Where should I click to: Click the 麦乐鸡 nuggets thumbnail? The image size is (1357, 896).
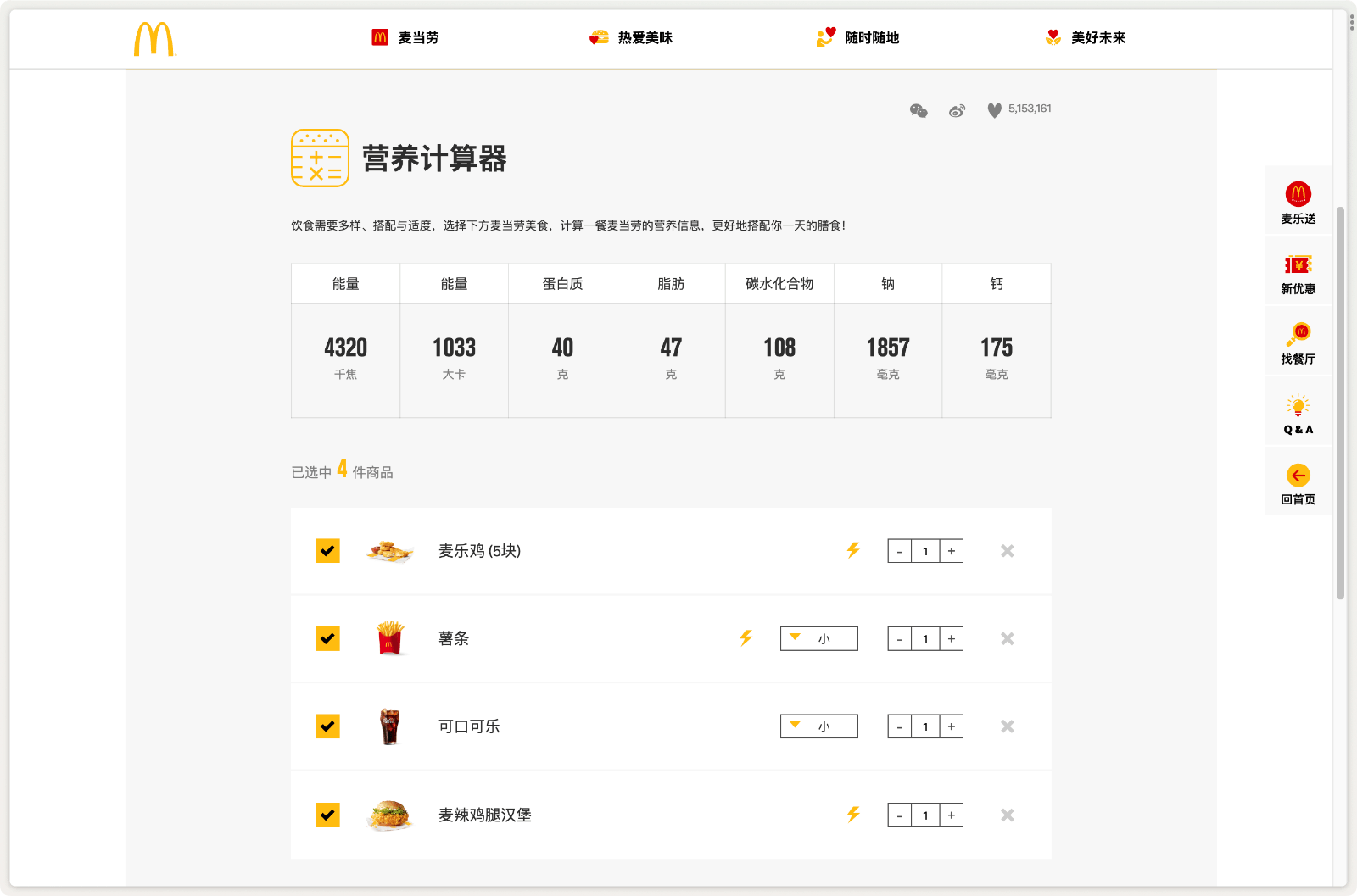(389, 552)
